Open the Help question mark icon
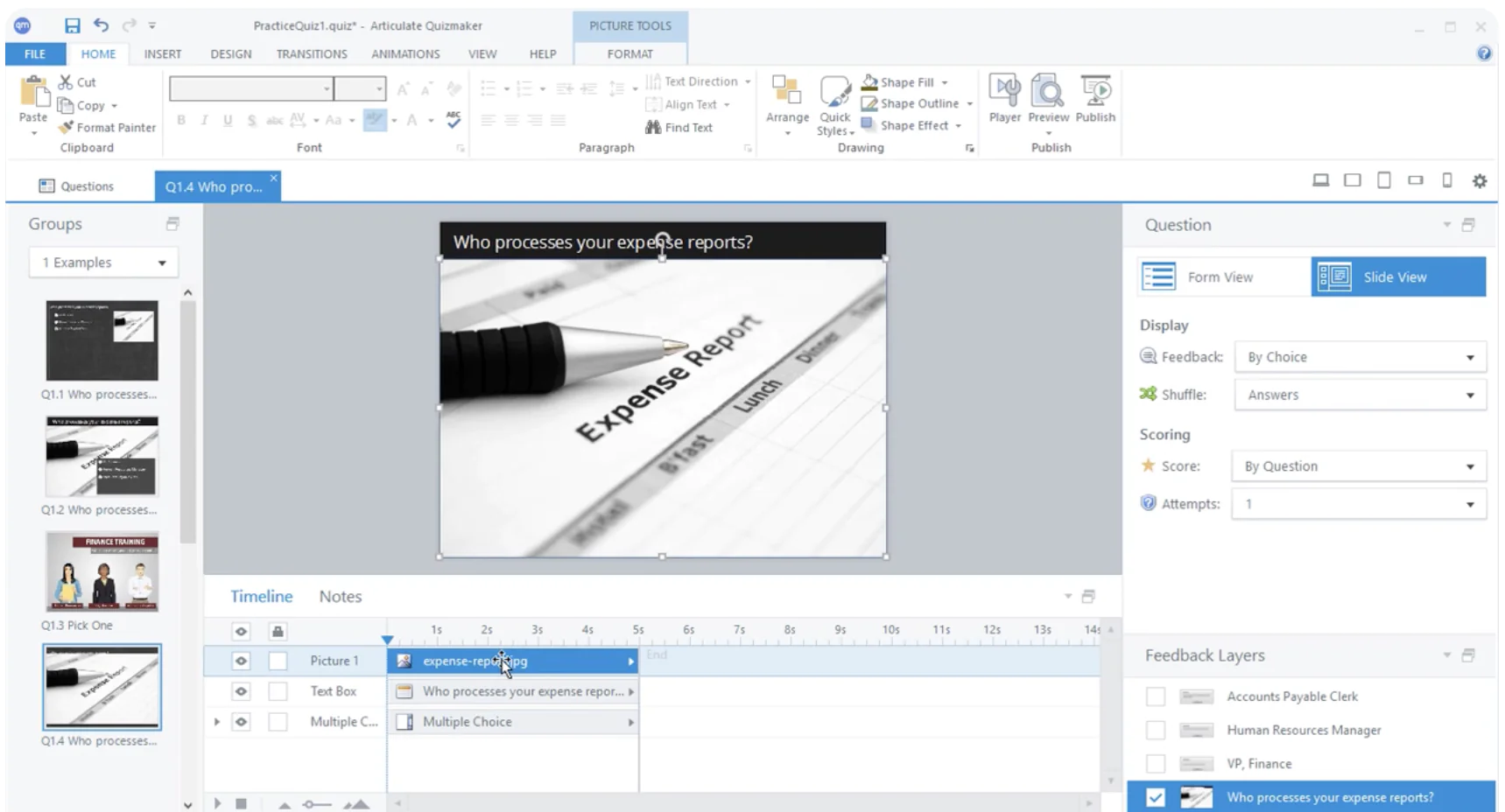The width and height of the screenshot is (1505, 812). point(1484,53)
